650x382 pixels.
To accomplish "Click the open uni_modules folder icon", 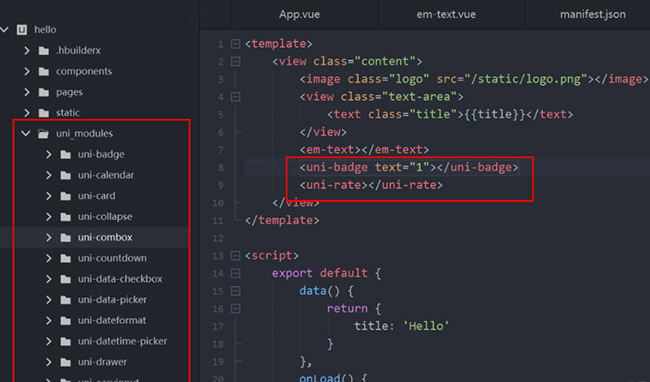I will [x=44, y=133].
